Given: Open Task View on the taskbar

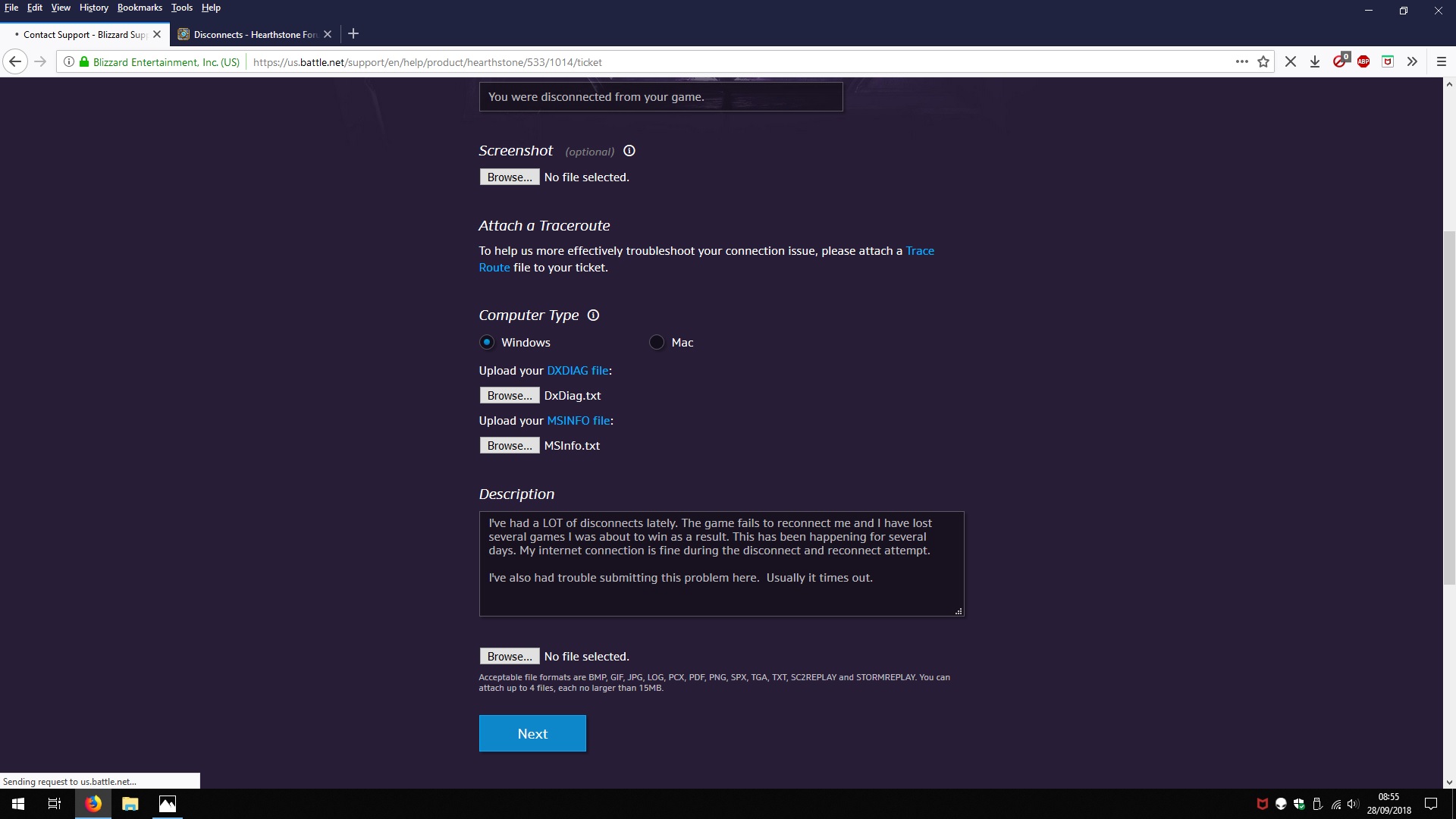Looking at the screenshot, I should click(x=55, y=804).
